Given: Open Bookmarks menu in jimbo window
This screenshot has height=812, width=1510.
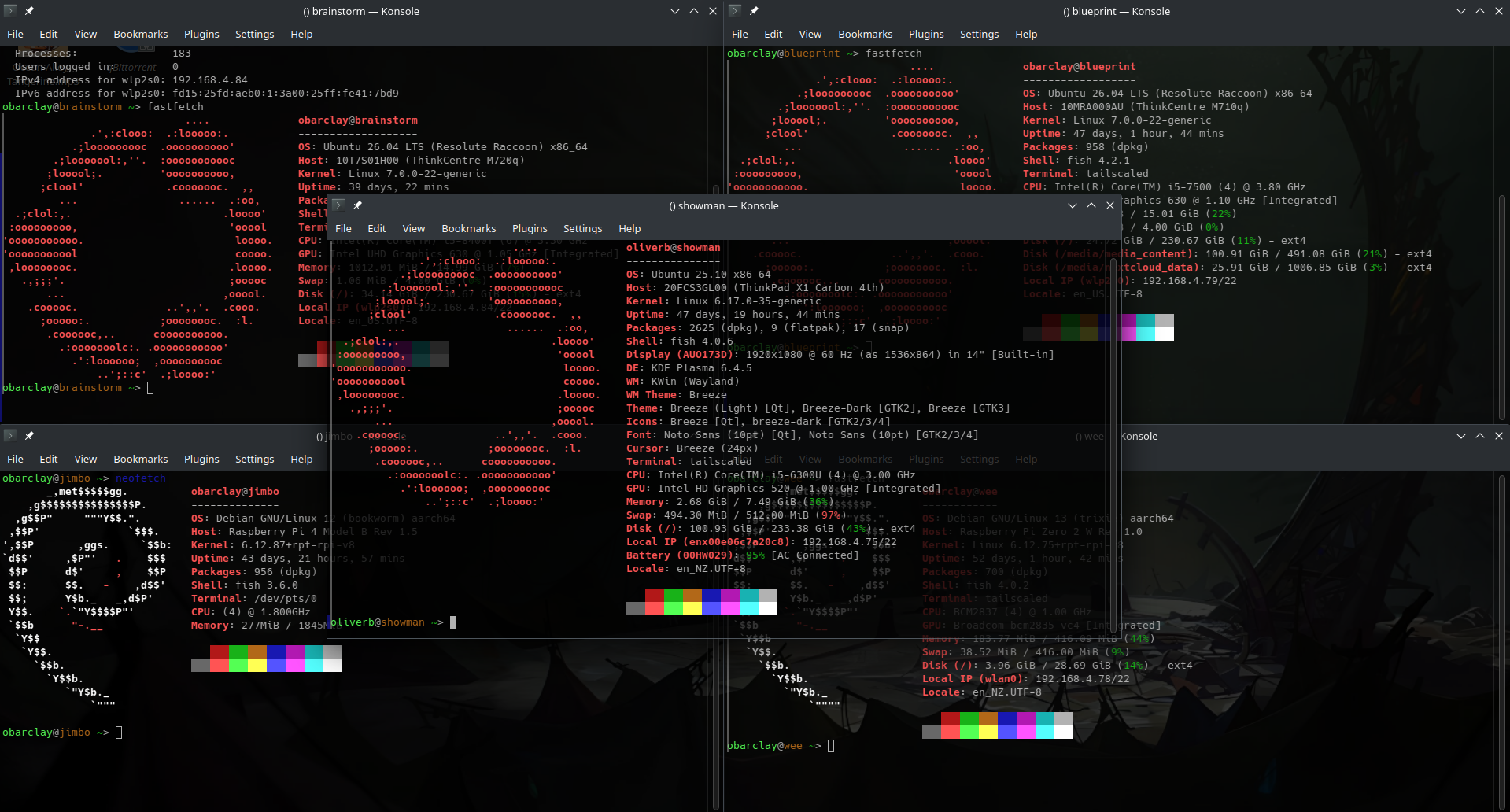Looking at the screenshot, I should pyautogui.click(x=141, y=459).
